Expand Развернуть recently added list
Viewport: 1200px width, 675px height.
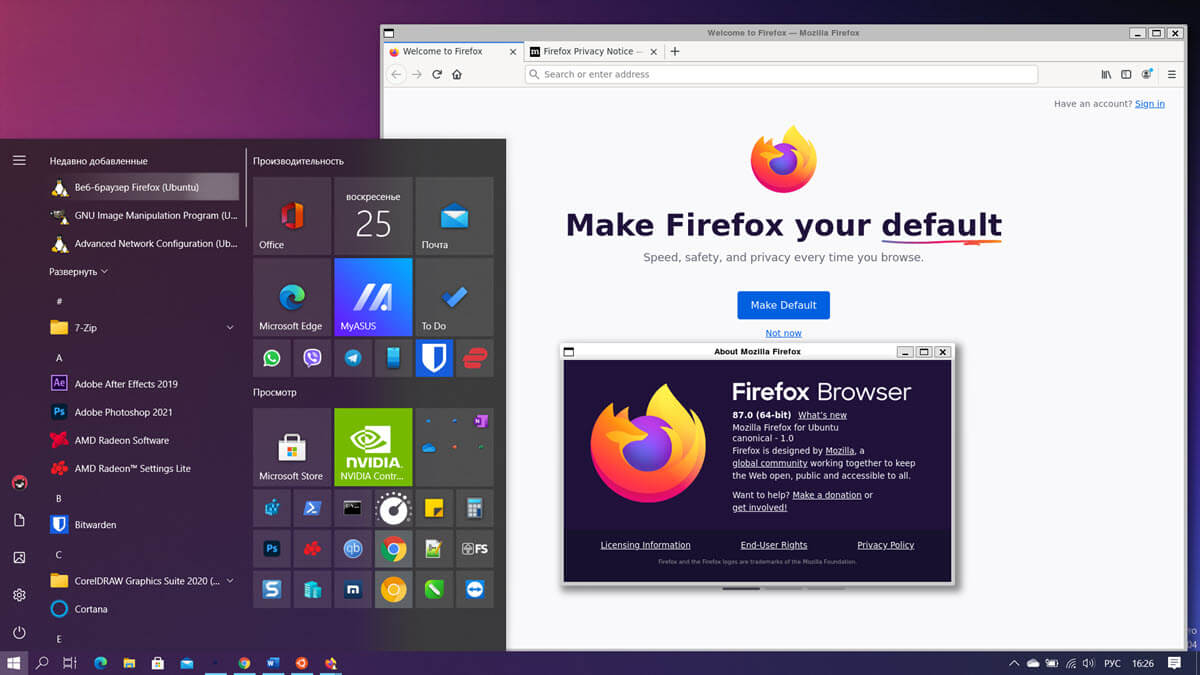(x=79, y=271)
